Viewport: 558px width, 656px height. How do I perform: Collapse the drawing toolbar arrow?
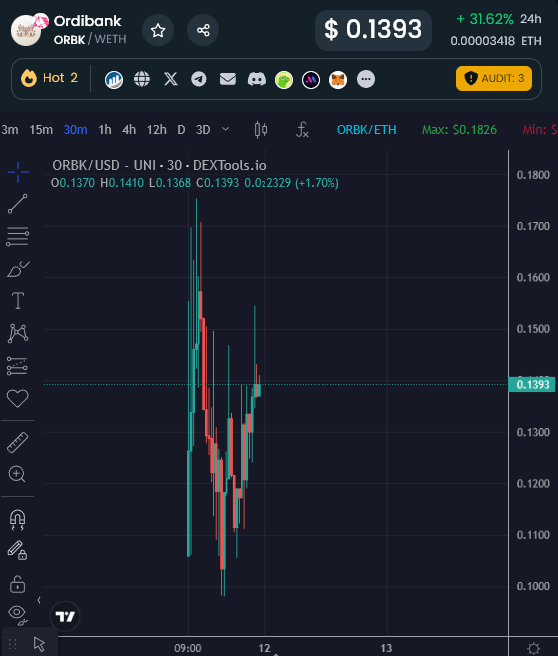pyautogui.click(x=39, y=600)
